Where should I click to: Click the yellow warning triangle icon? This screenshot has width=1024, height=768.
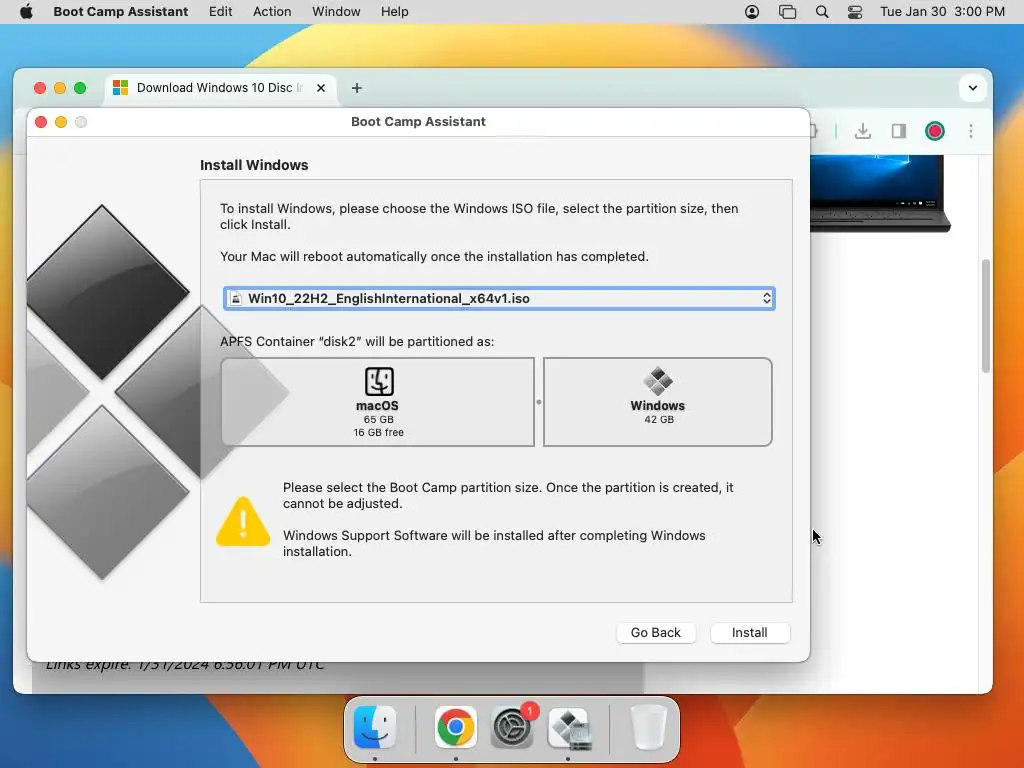pyautogui.click(x=243, y=521)
